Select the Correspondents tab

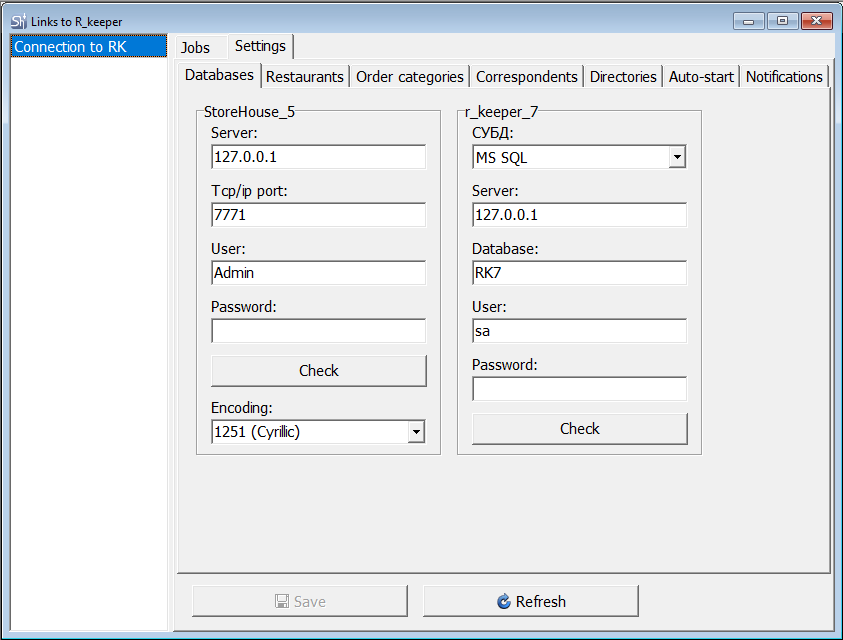pyautogui.click(x=527, y=77)
